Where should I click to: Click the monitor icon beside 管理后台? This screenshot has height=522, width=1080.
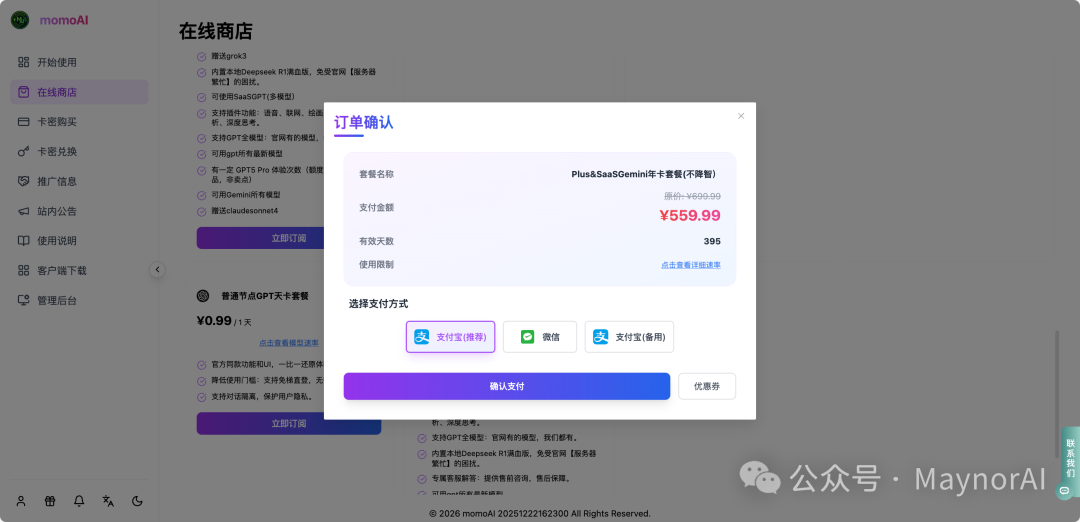(23, 300)
